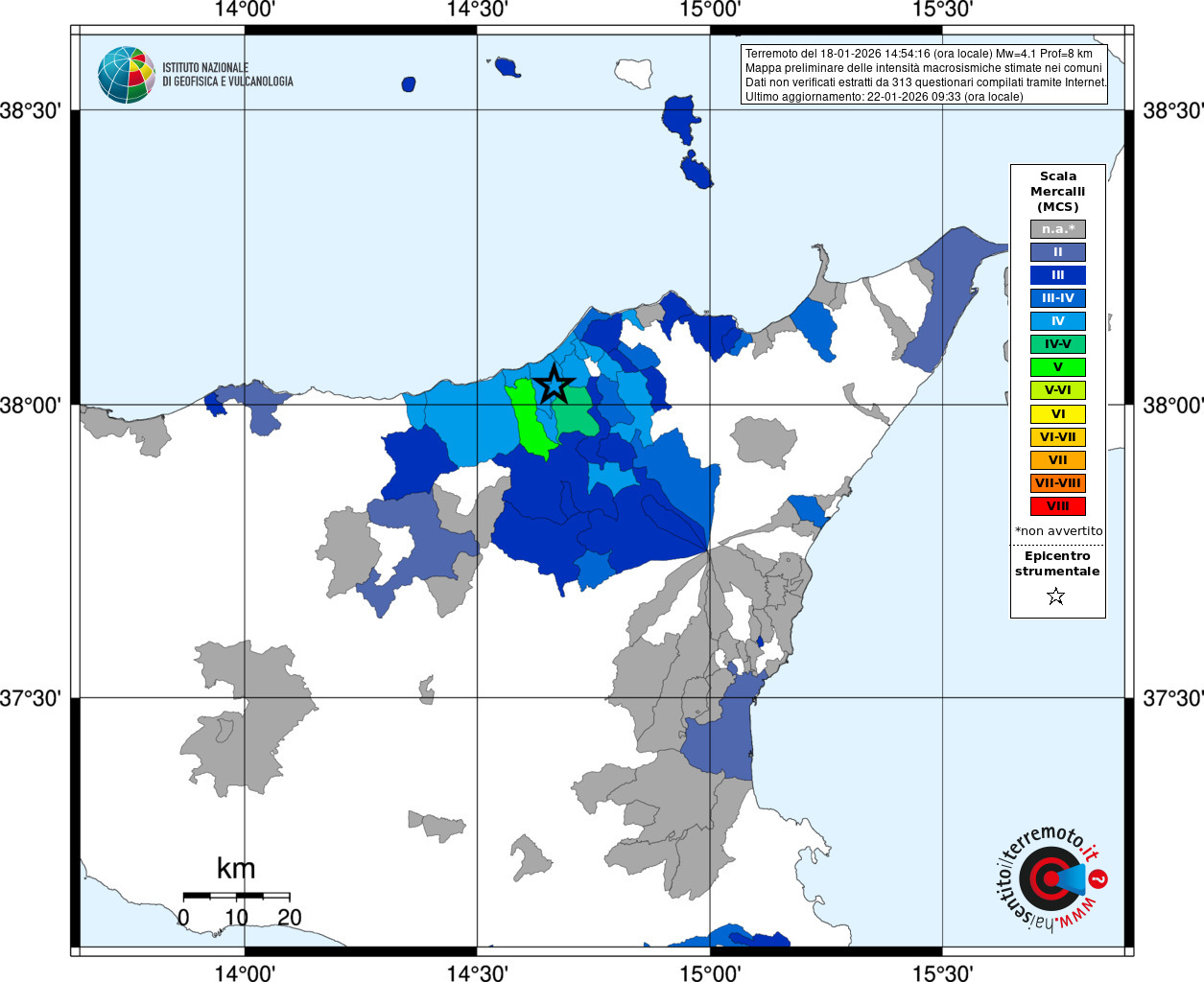Screen dimensions: 1204x982
Task: Click the top 15°30' longitude label
Action: (942, 10)
